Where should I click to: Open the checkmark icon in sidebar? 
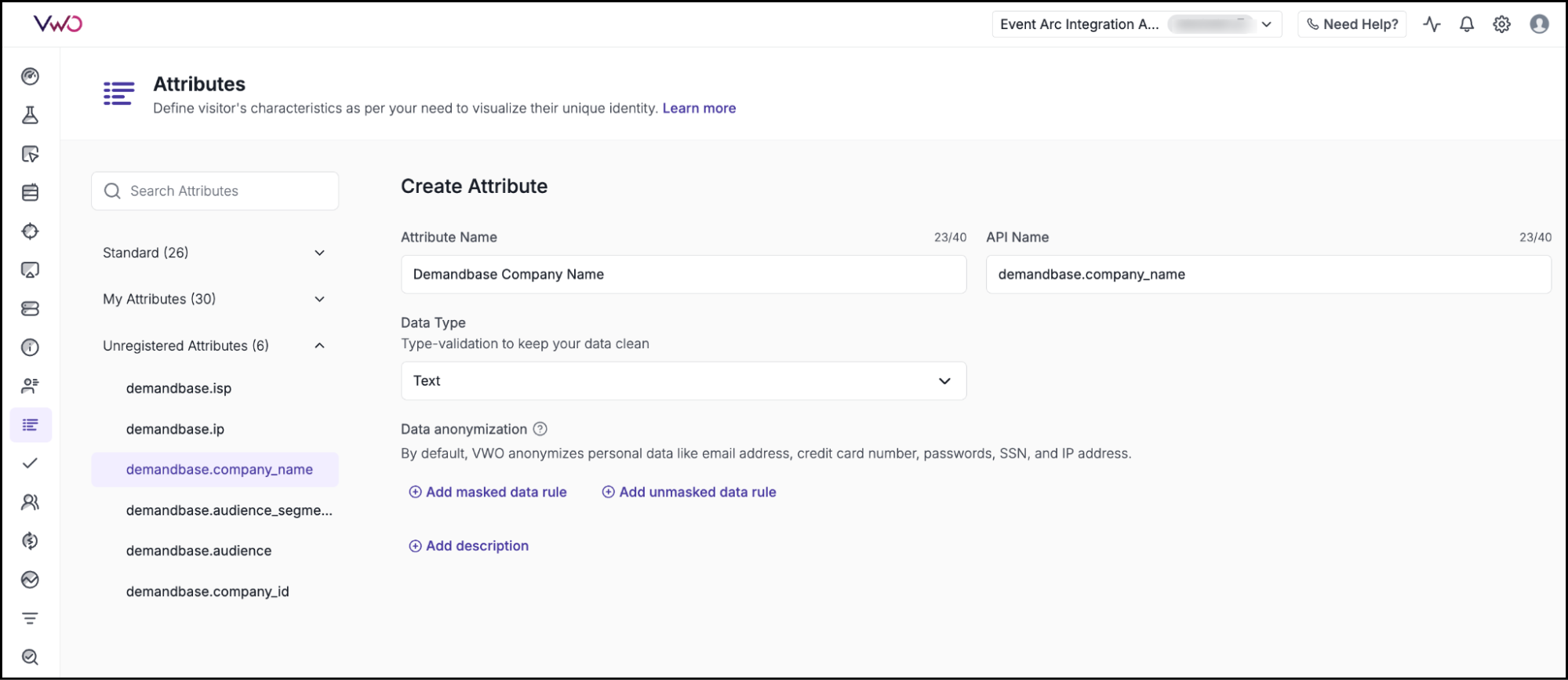point(30,464)
